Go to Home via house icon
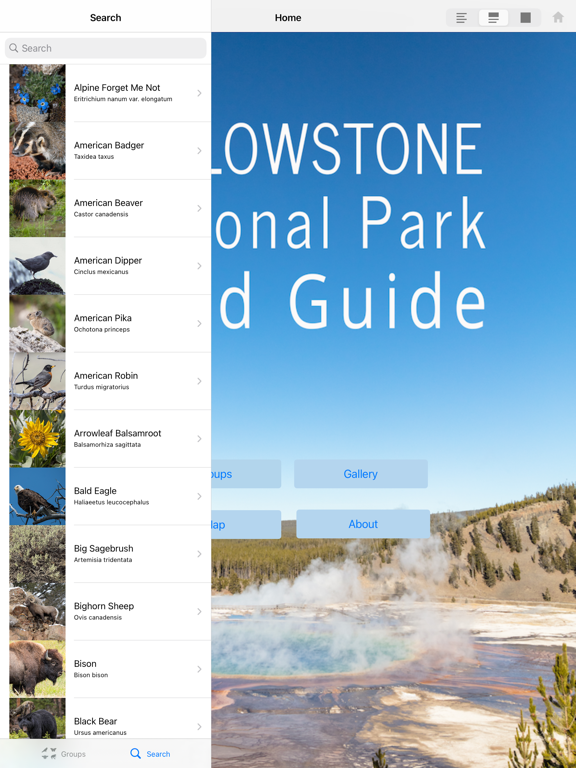Image resolution: width=576 pixels, height=768 pixels. (x=558, y=18)
